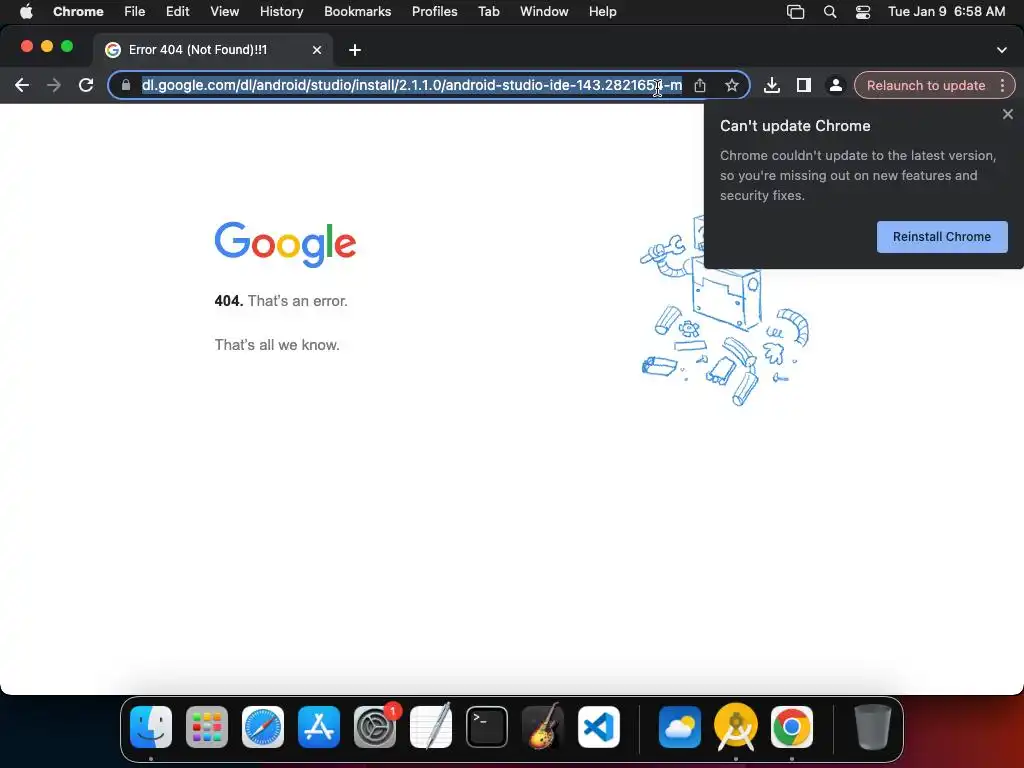The height and width of the screenshot is (768, 1024).
Task: Open System Settings from the Dock
Action: (375, 727)
